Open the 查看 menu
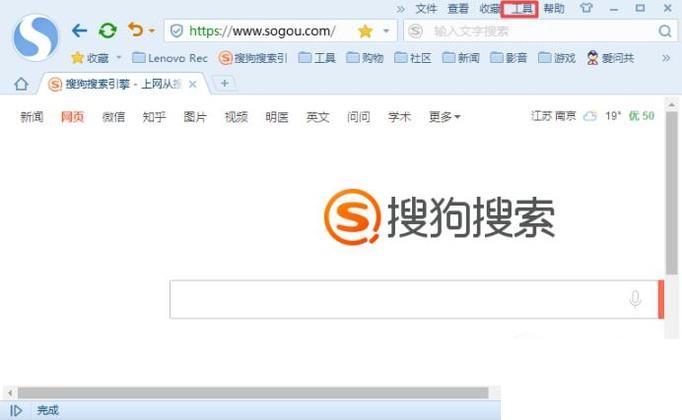 [x=458, y=9]
